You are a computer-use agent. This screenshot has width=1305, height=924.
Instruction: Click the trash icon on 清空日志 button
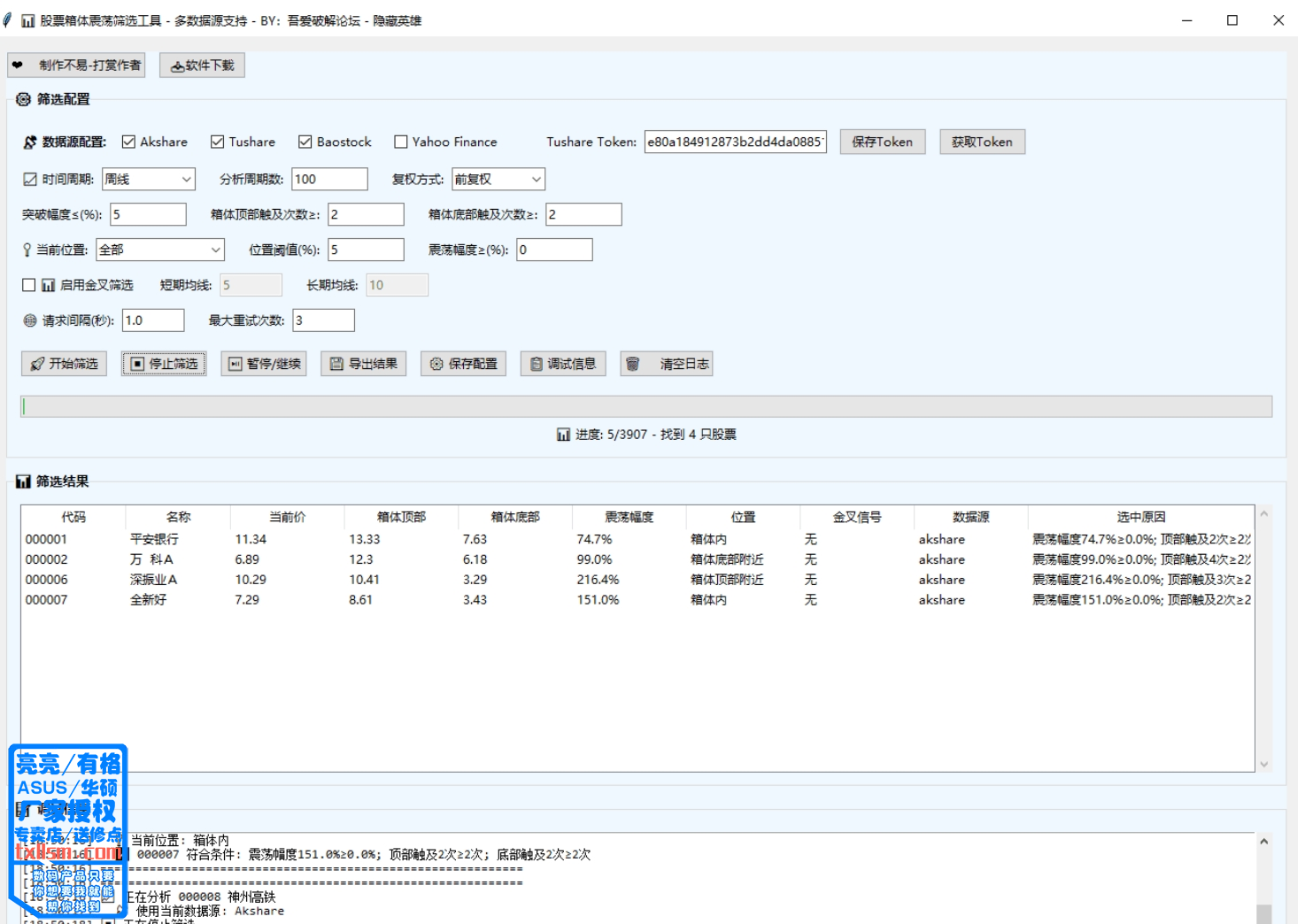pyautogui.click(x=632, y=364)
